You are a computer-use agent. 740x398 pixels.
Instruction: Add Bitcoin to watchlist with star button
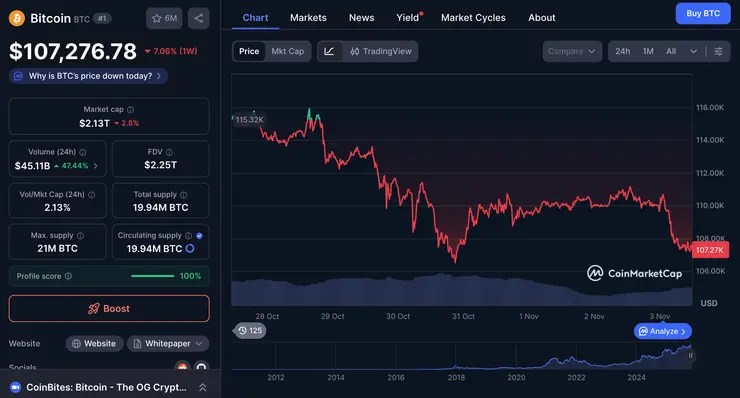click(164, 18)
